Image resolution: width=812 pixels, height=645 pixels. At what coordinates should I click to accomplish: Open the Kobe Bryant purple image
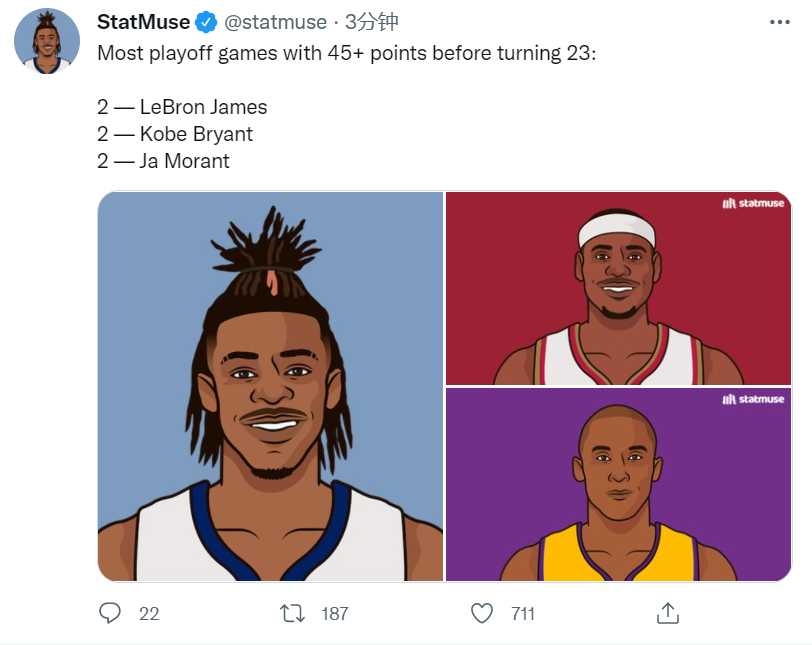pos(618,485)
